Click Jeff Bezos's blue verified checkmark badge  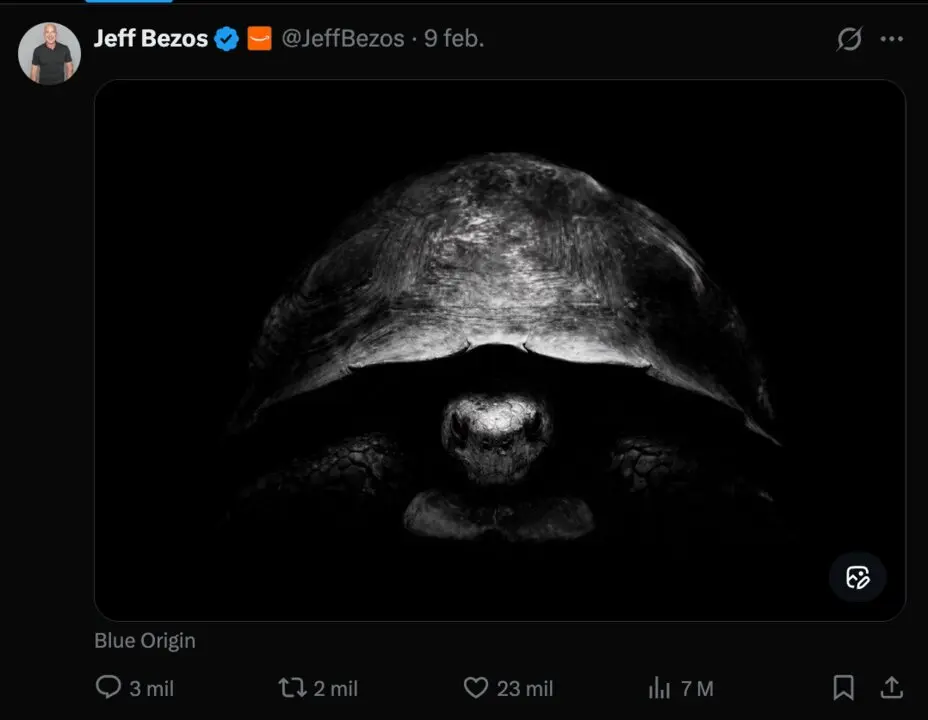tap(226, 39)
